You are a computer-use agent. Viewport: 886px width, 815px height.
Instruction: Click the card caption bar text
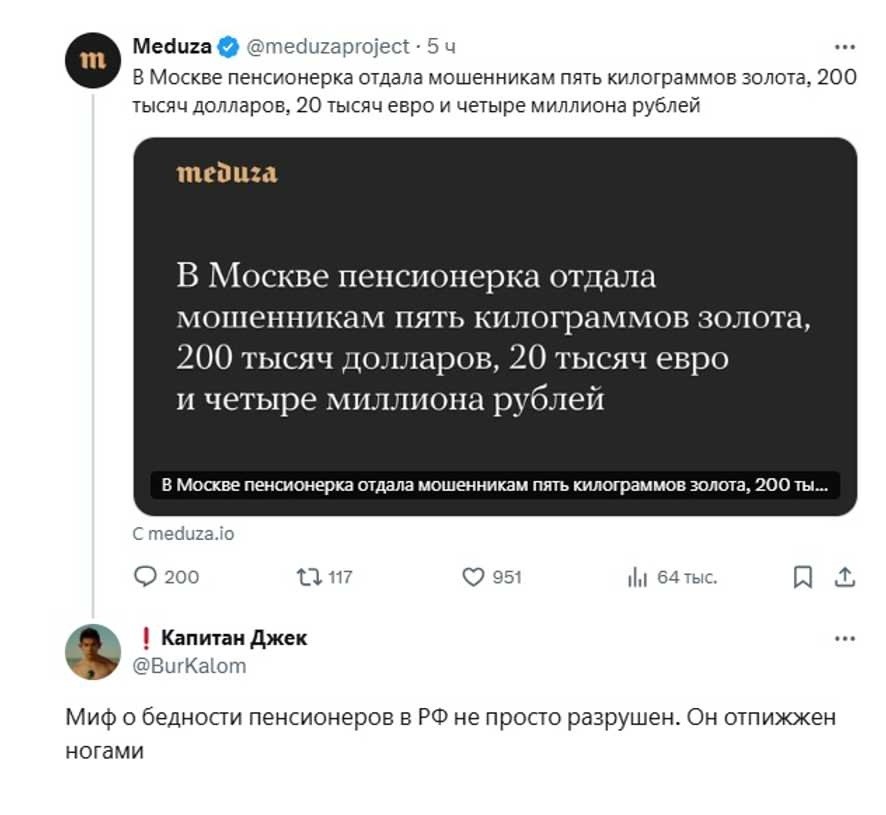(495, 485)
